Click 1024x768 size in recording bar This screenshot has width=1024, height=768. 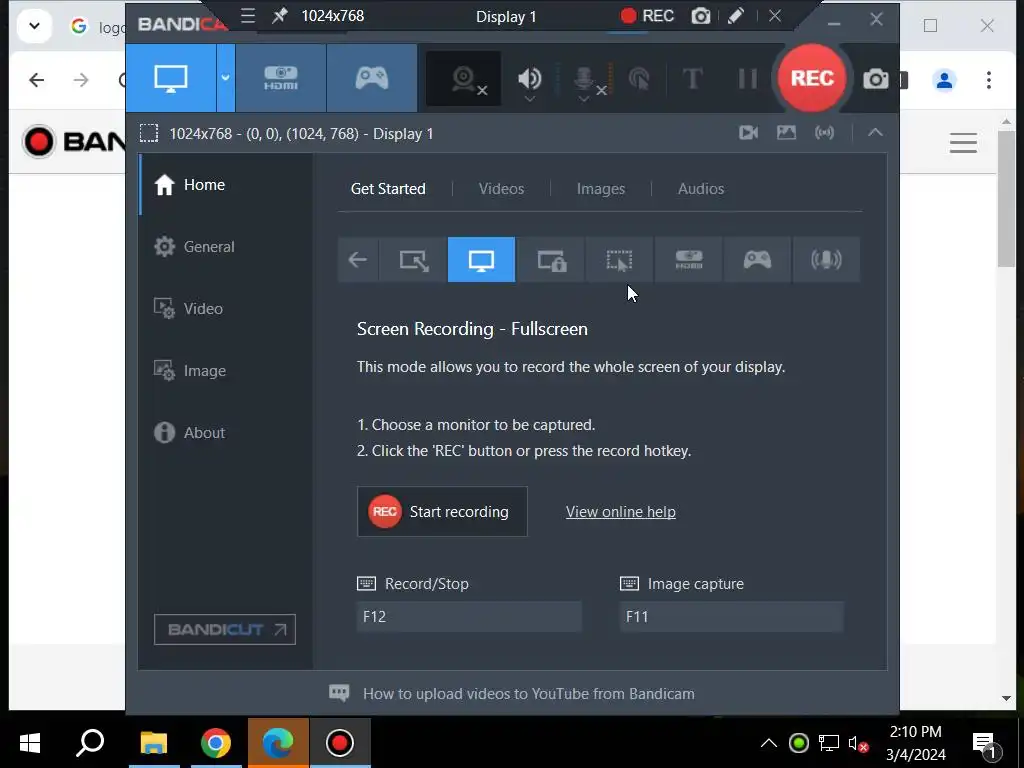[332, 16]
